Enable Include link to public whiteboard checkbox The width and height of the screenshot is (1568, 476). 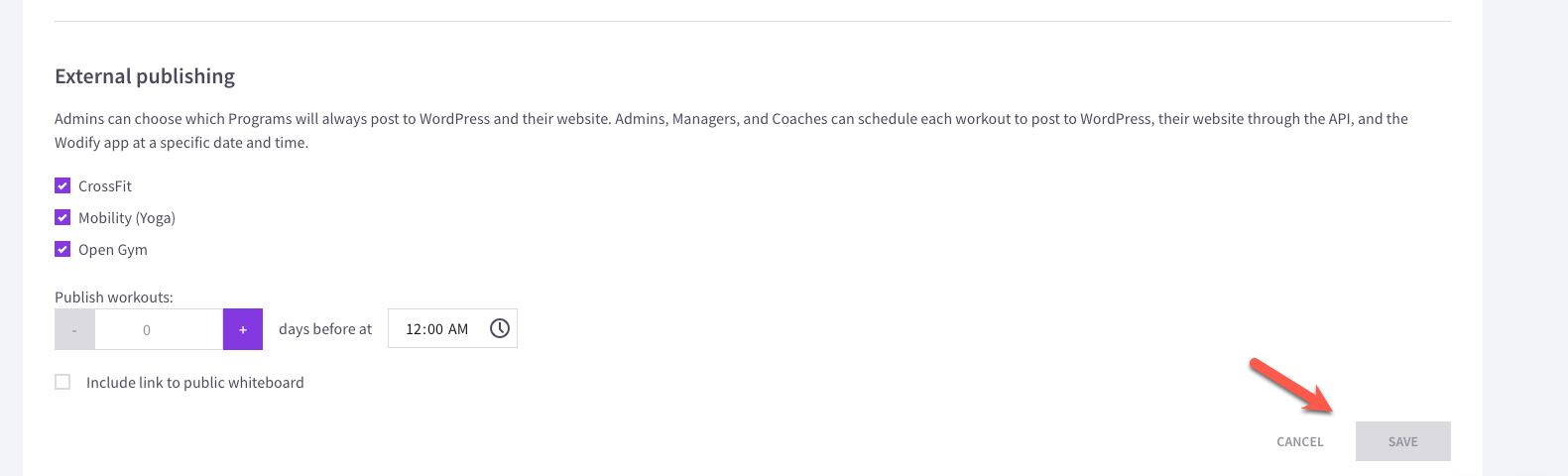point(62,382)
